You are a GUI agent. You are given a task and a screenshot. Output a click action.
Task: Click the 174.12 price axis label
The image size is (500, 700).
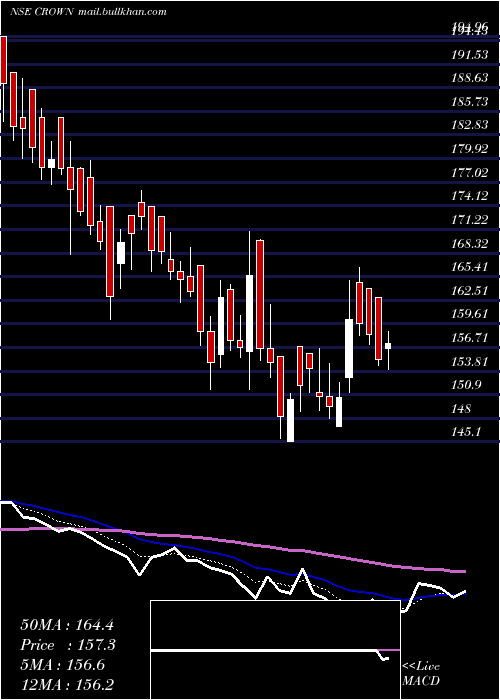[469, 196]
